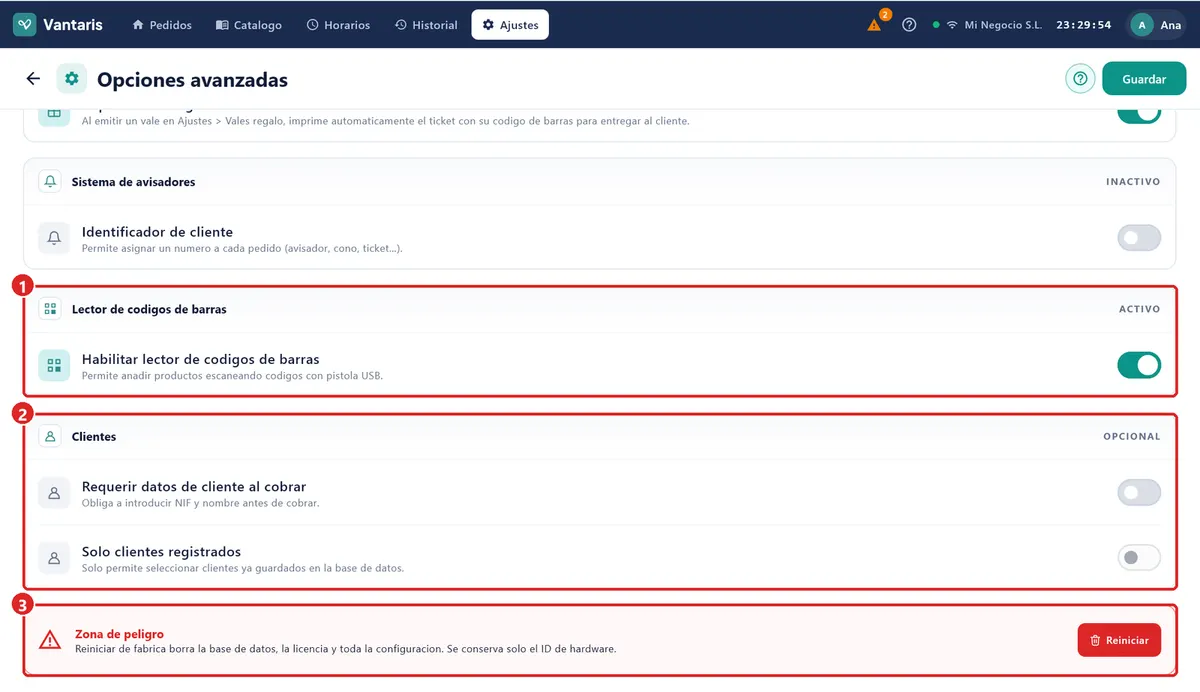Click the bell icon in Sistema de avisadores header
The height and width of the screenshot is (692, 1200).
pyautogui.click(x=50, y=182)
